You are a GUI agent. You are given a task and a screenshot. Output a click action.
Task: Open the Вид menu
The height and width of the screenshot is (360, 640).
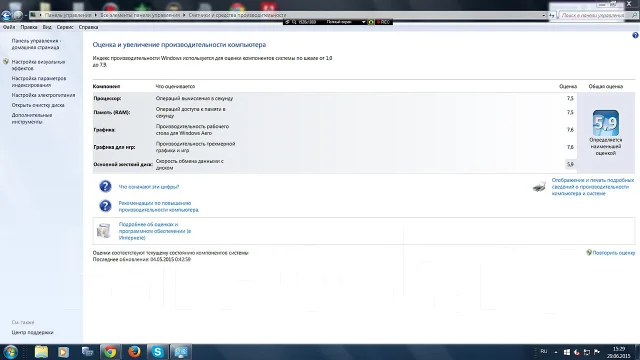pyautogui.click(x=47, y=27)
